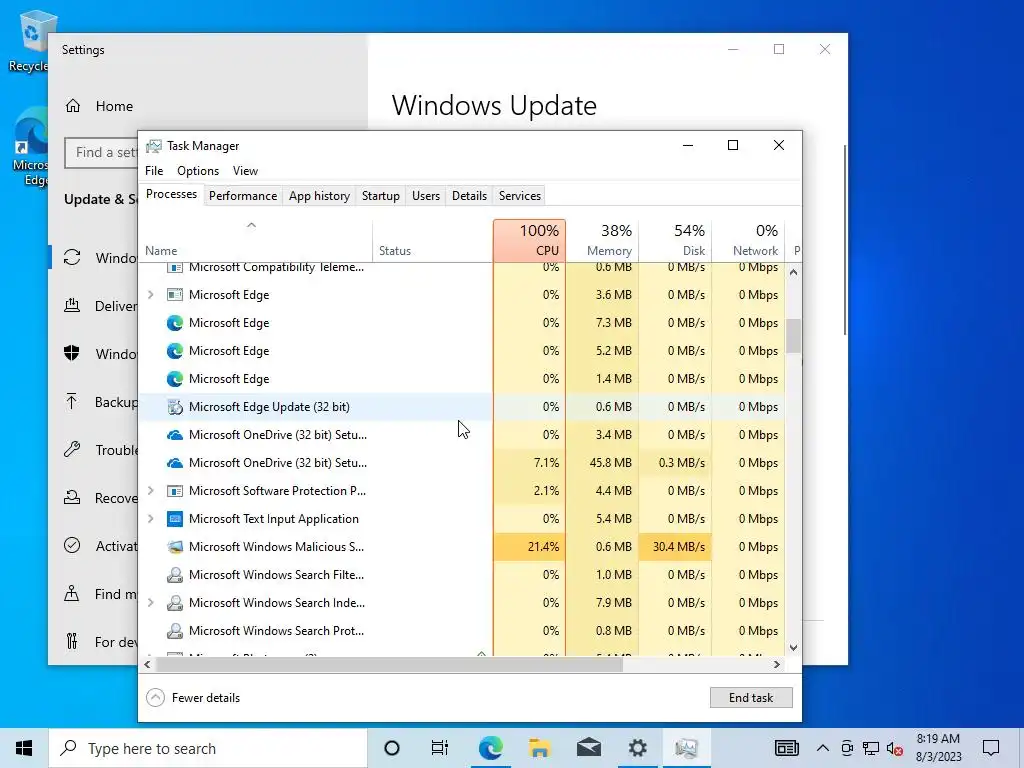
Task: Open the Mail app on taskbar
Action: [589, 748]
